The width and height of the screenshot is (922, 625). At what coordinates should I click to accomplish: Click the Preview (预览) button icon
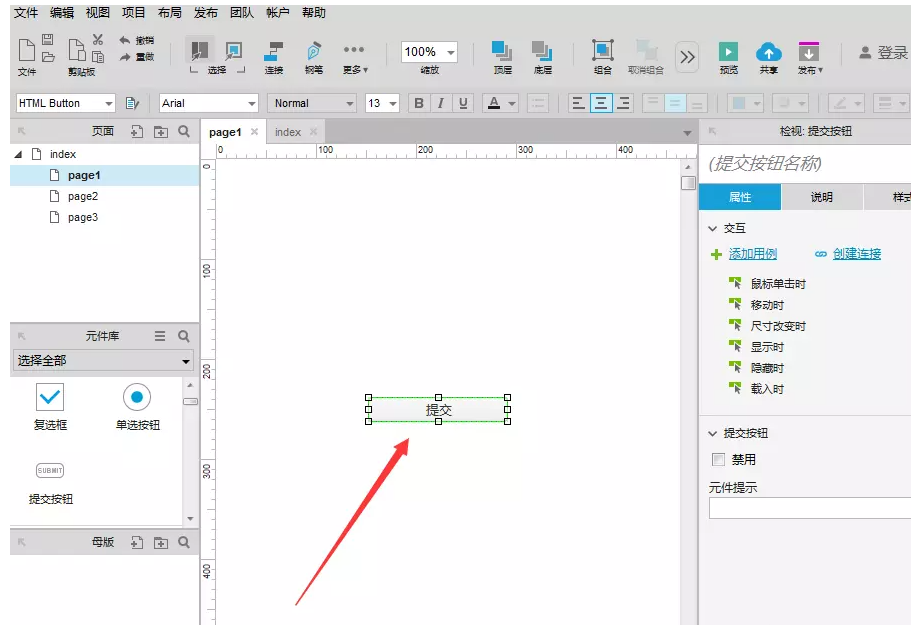[x=729, y=51]
